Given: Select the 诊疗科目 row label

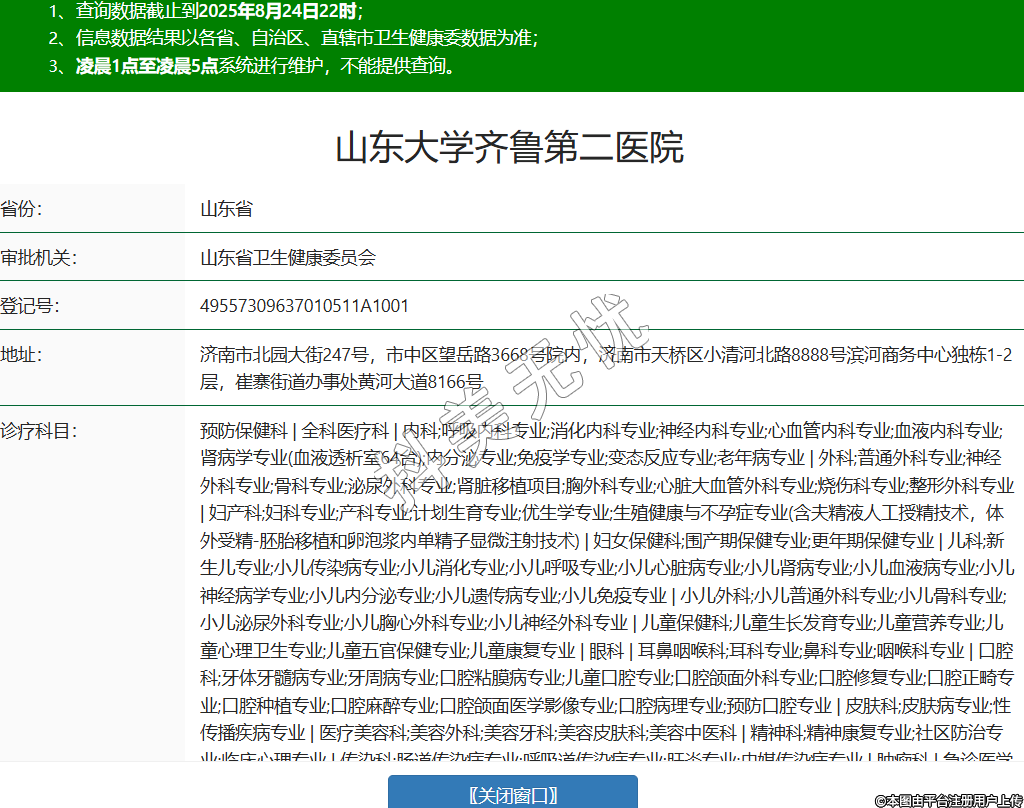Looking at the screenshot, I should coord(38,431).
